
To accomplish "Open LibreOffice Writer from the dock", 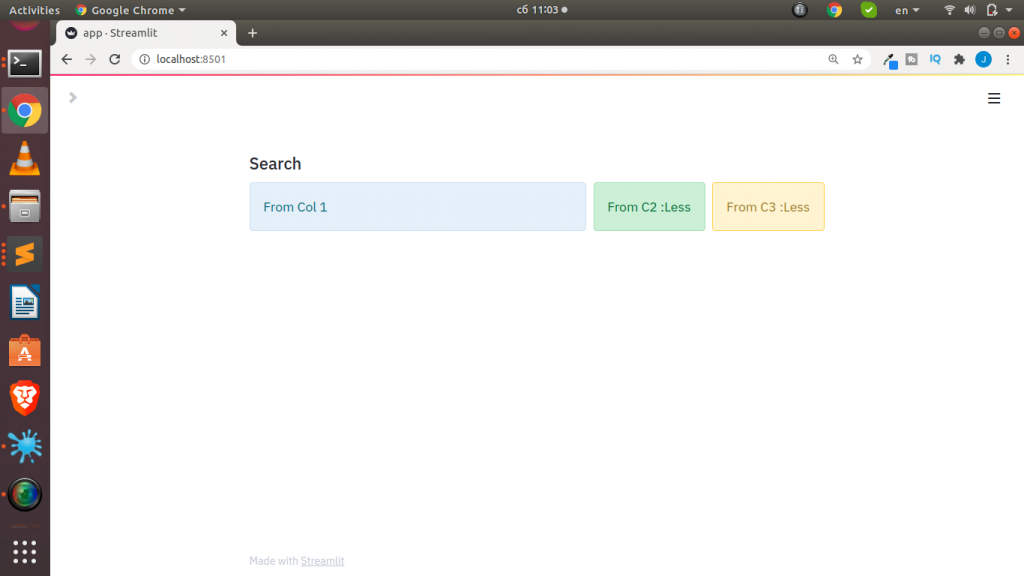I will (x=25, y=302).
